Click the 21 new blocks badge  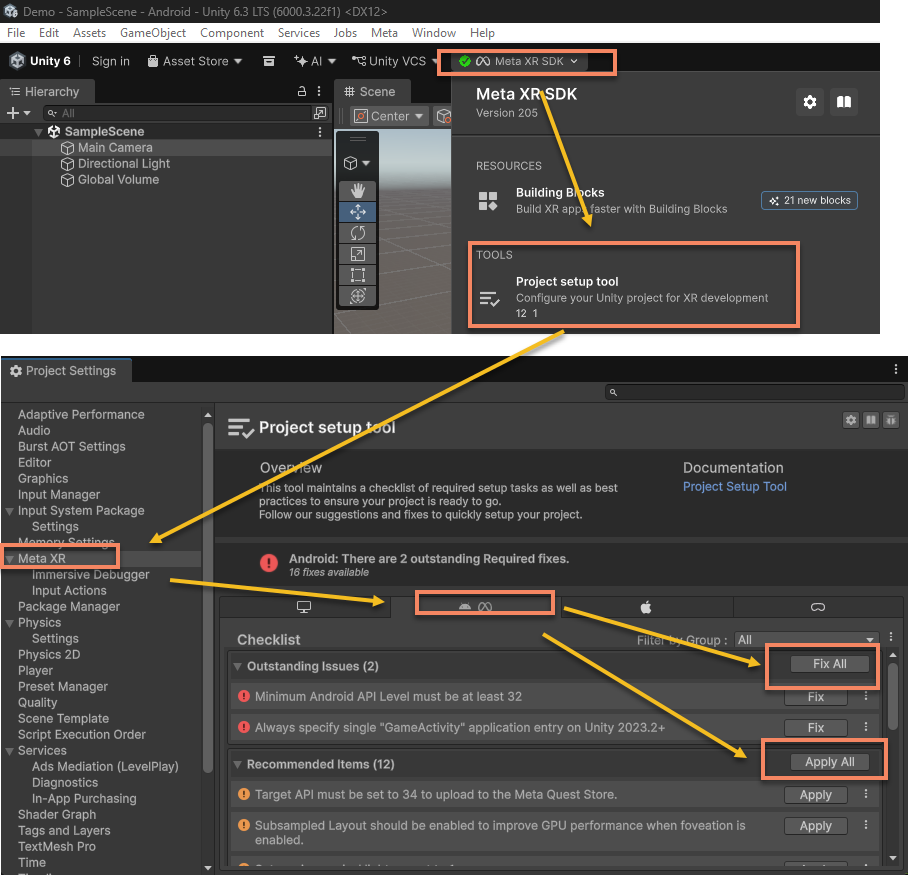point(809,200)
